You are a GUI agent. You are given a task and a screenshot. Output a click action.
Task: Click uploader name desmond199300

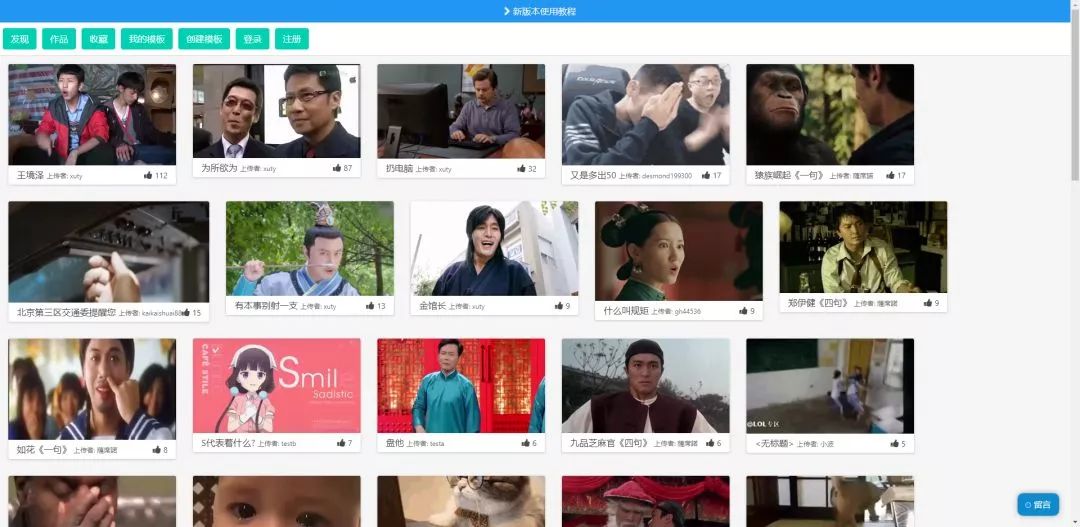point(667,176)
